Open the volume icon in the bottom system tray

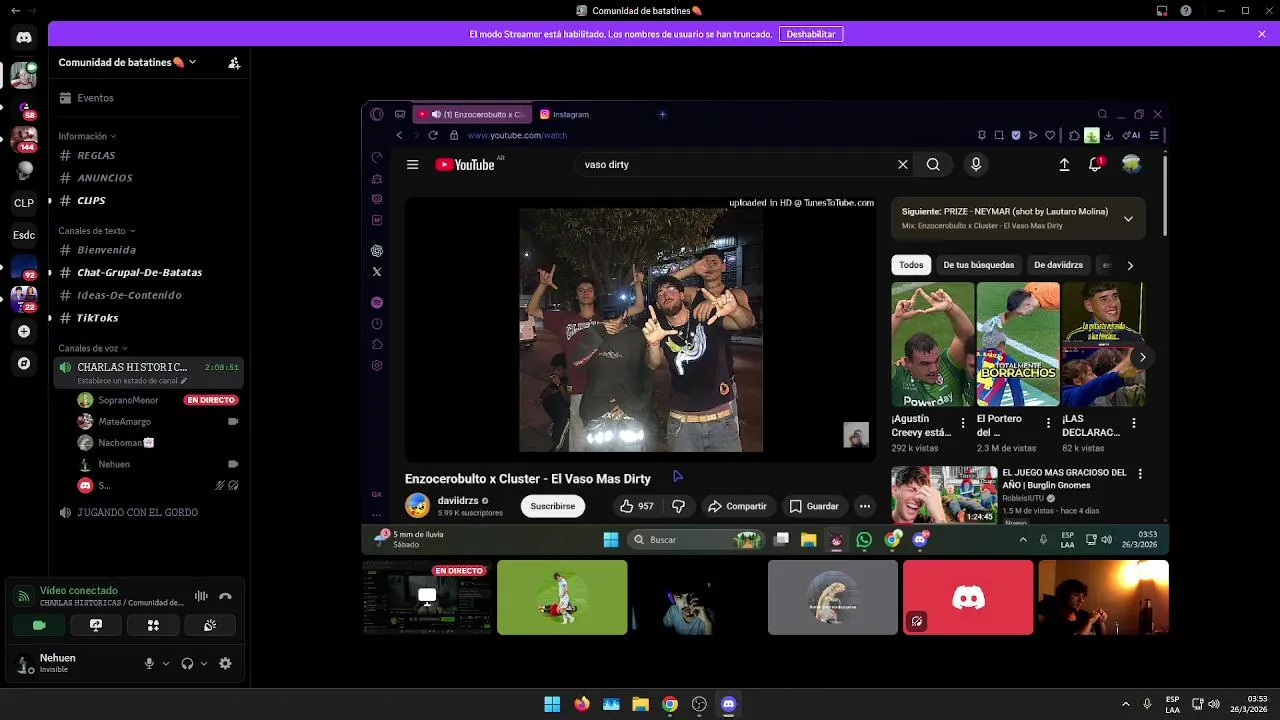1214,704
